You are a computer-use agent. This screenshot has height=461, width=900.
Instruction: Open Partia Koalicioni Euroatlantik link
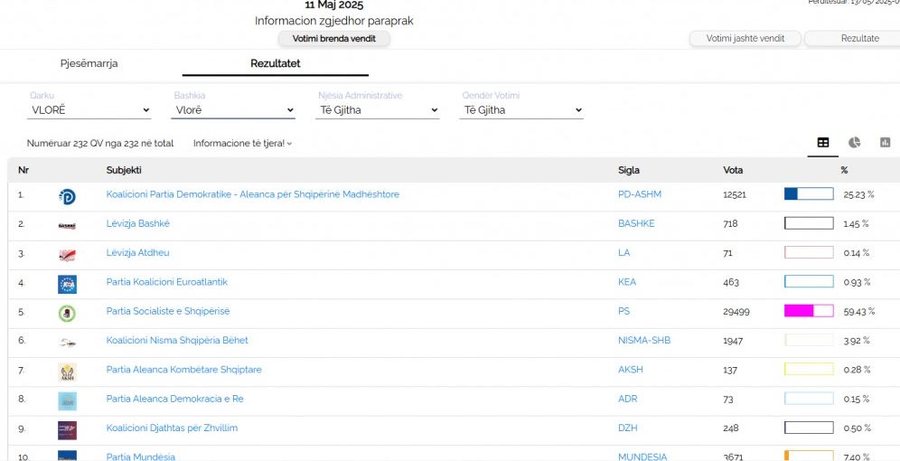point(167,282)
